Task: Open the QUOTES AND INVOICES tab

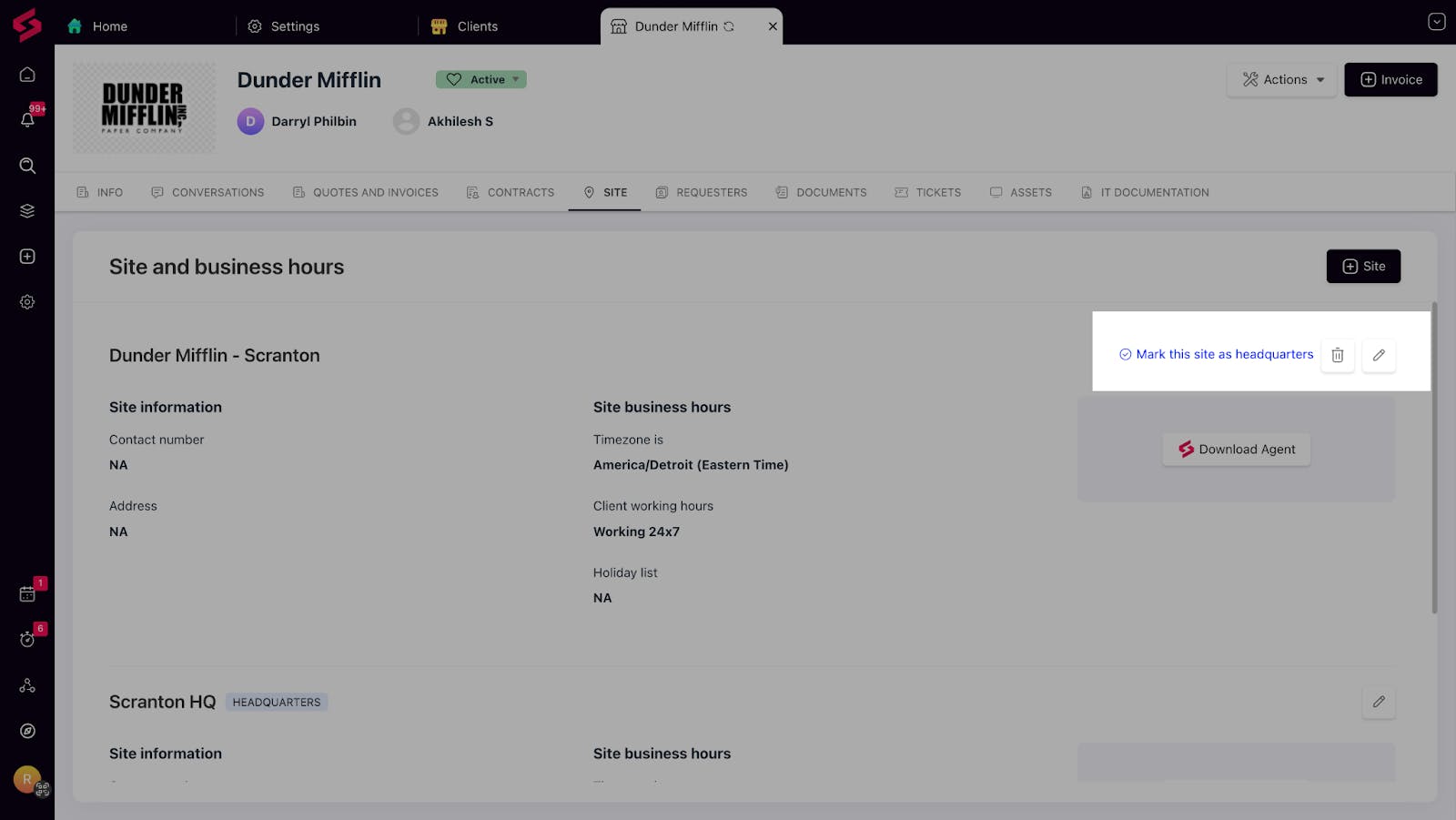Action: pyautogui.click(x=365, y=192)
